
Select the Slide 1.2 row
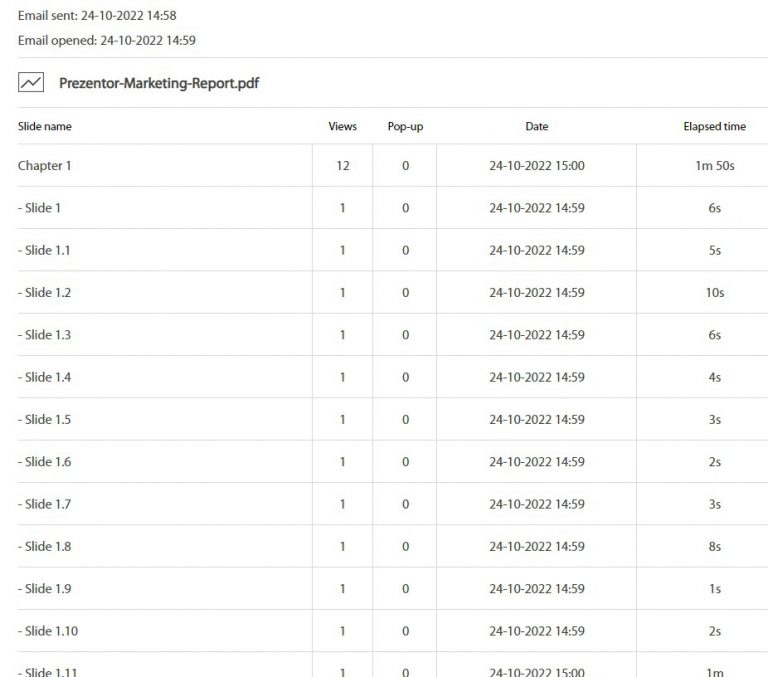point(393,292)
